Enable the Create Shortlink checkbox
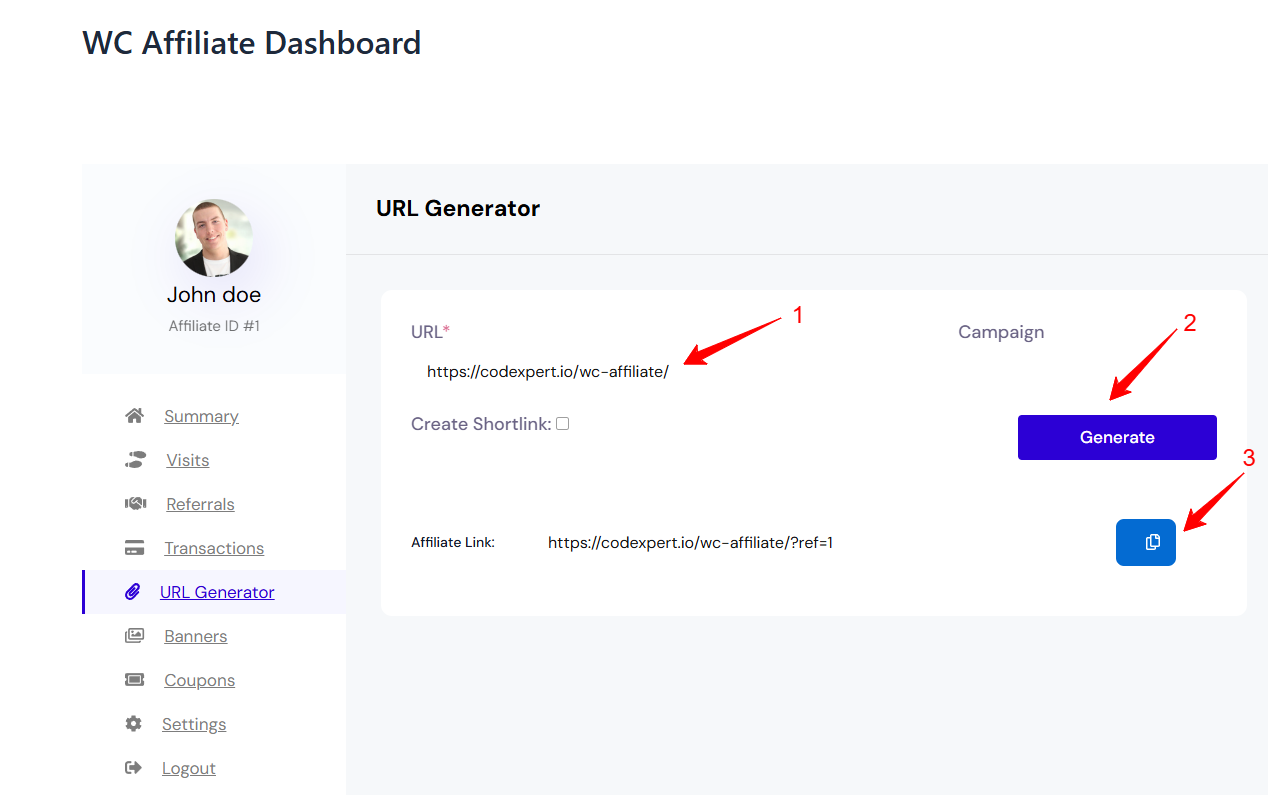The height and width of the screenshot is (795, 1268). click(563, 424)
